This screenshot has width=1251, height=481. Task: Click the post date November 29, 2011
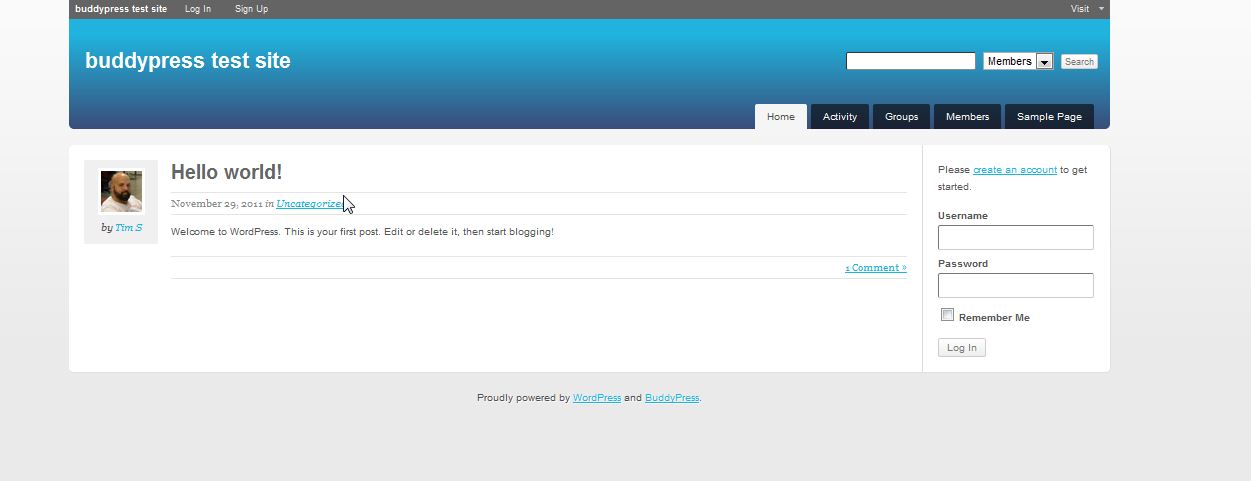click(x=217, y=204)
